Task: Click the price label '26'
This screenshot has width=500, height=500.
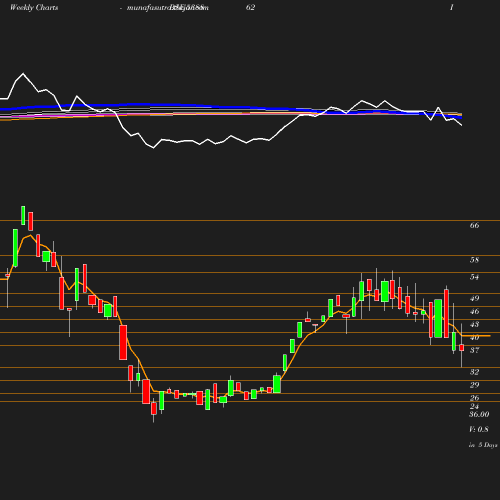Action: click(x=474, y=398)
